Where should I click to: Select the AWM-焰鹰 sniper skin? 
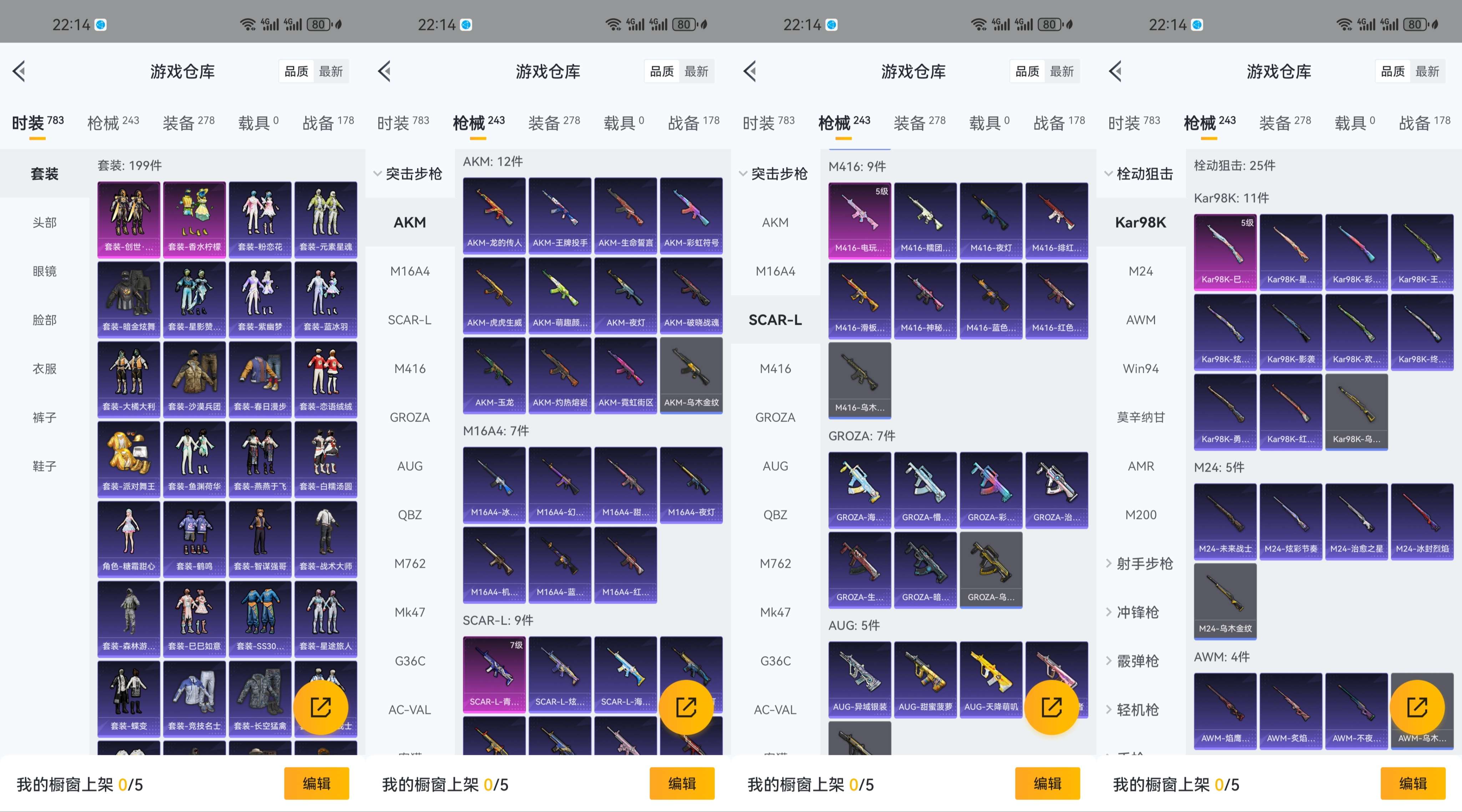[x=1225, y=712]
